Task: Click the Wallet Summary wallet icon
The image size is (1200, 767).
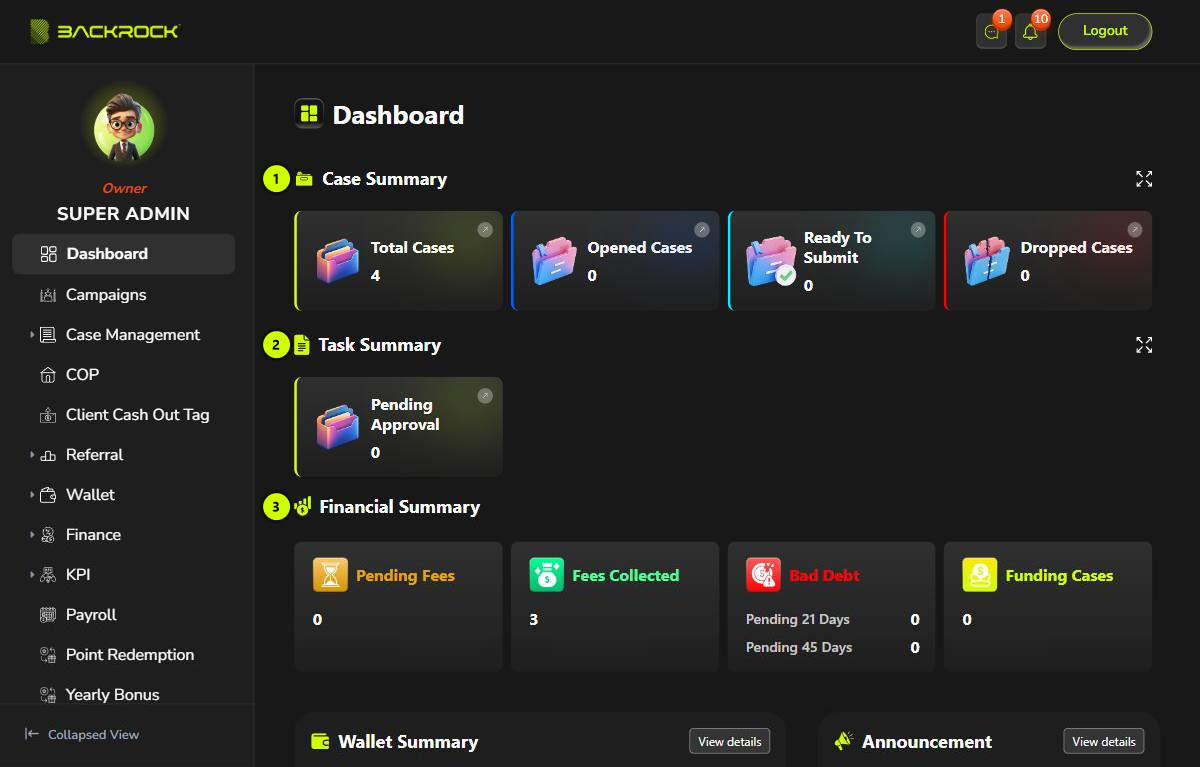Action: pos(321,742)
